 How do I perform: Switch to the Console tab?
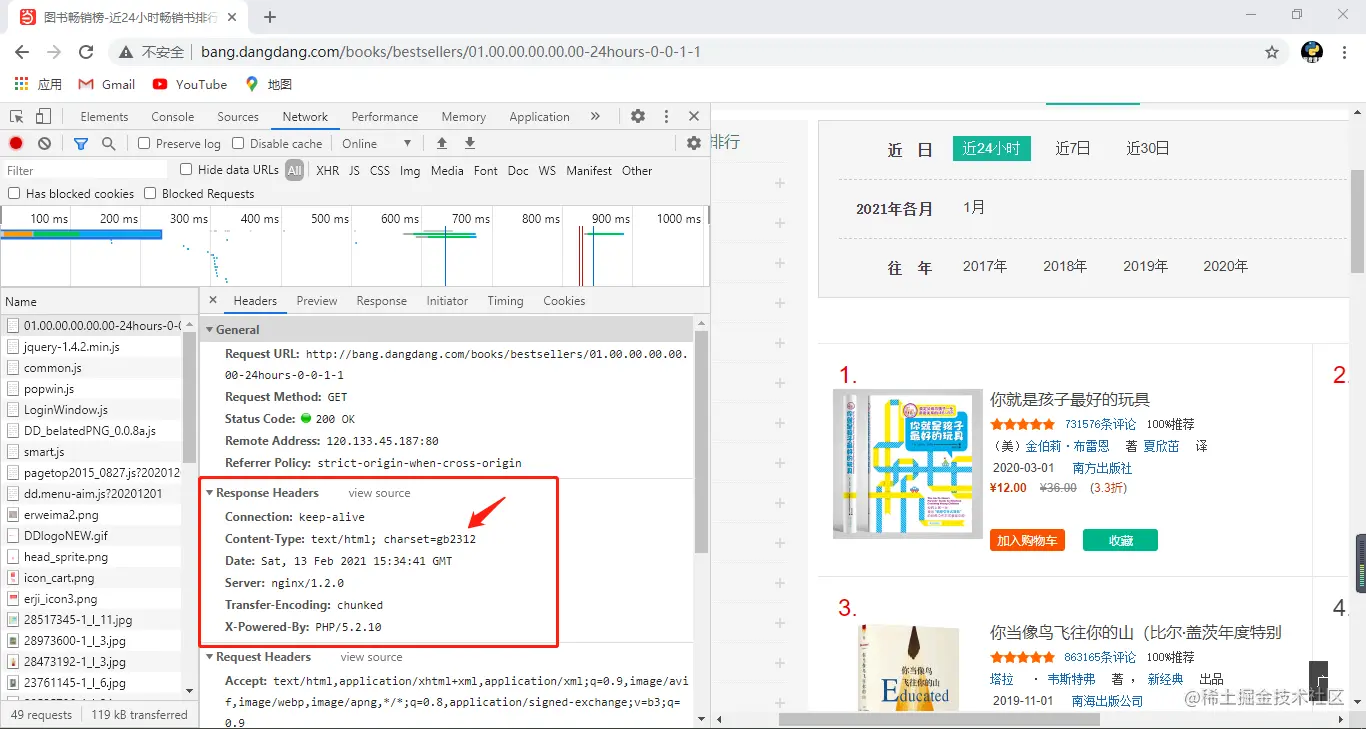(x=173, y=116)
